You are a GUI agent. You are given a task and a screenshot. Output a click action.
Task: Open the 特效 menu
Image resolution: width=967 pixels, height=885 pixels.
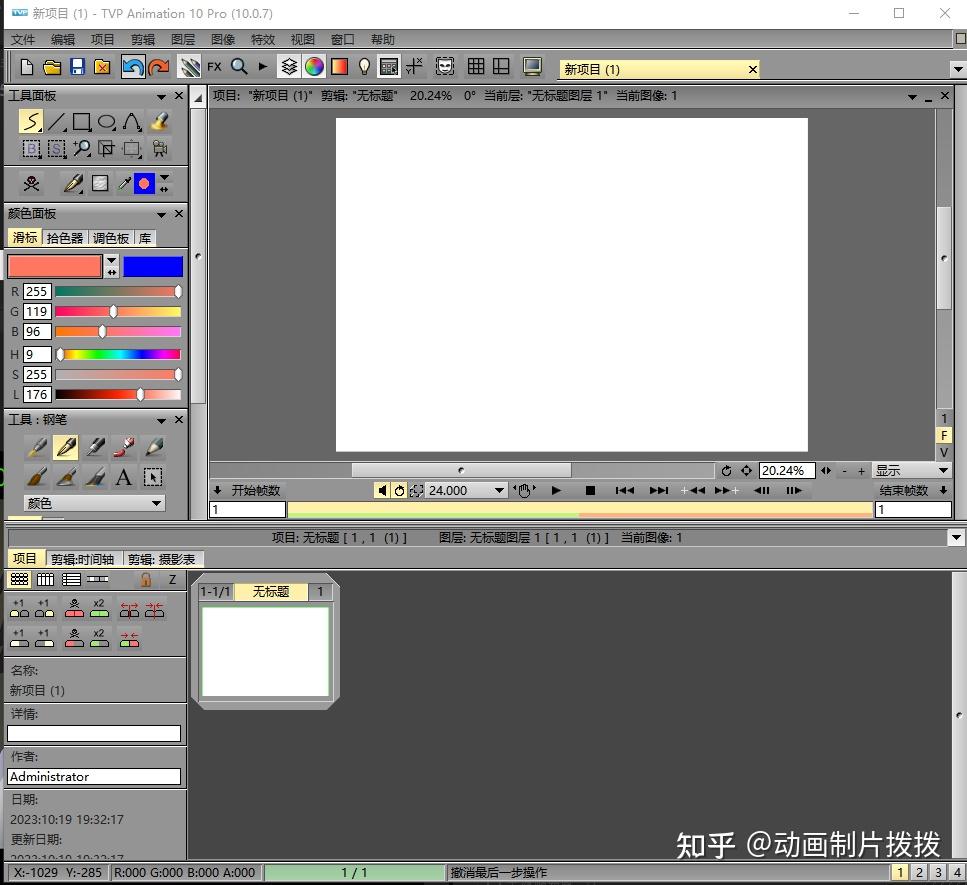(262, 39)
